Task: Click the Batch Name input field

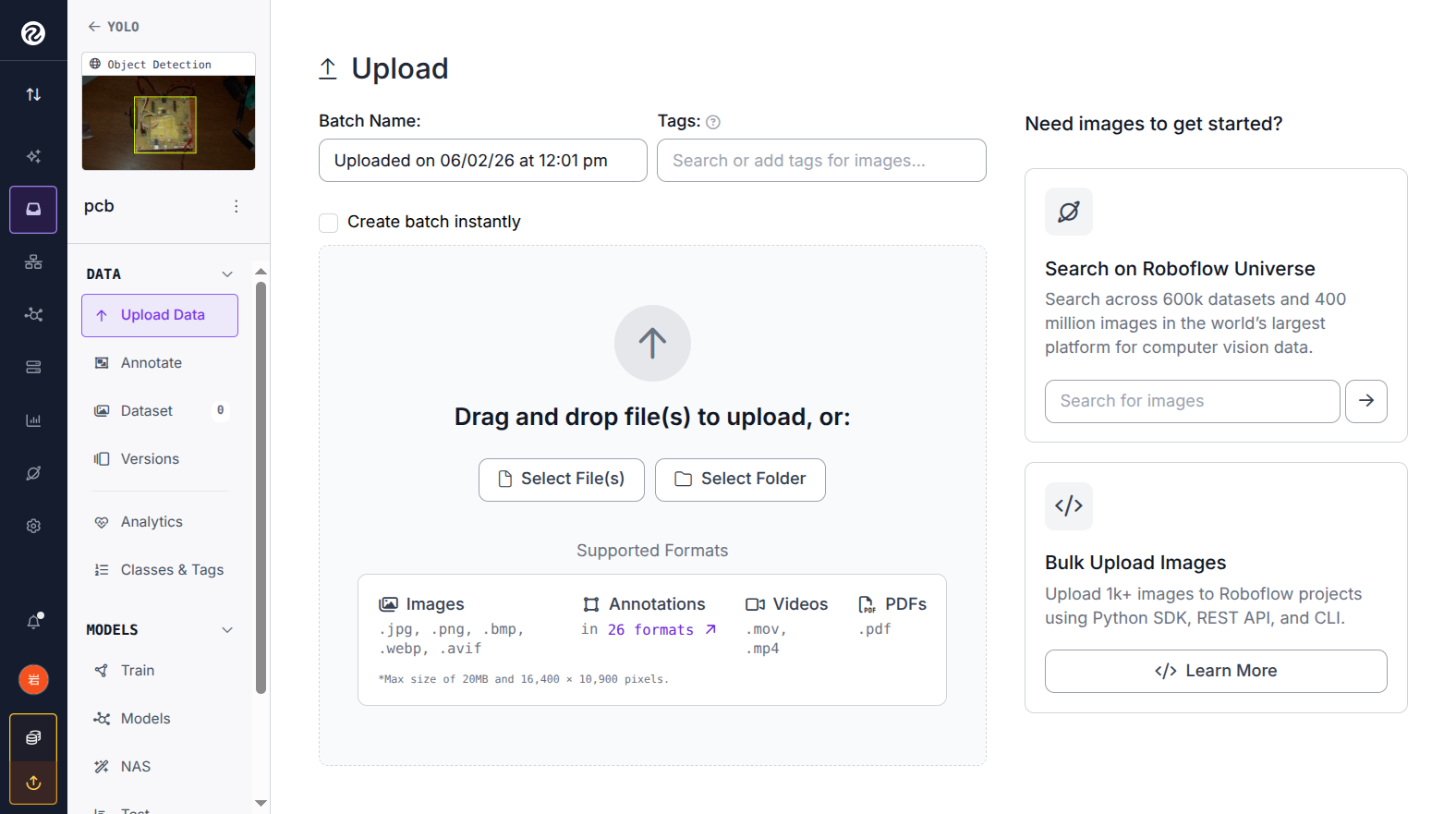Action: click(483, 161)
